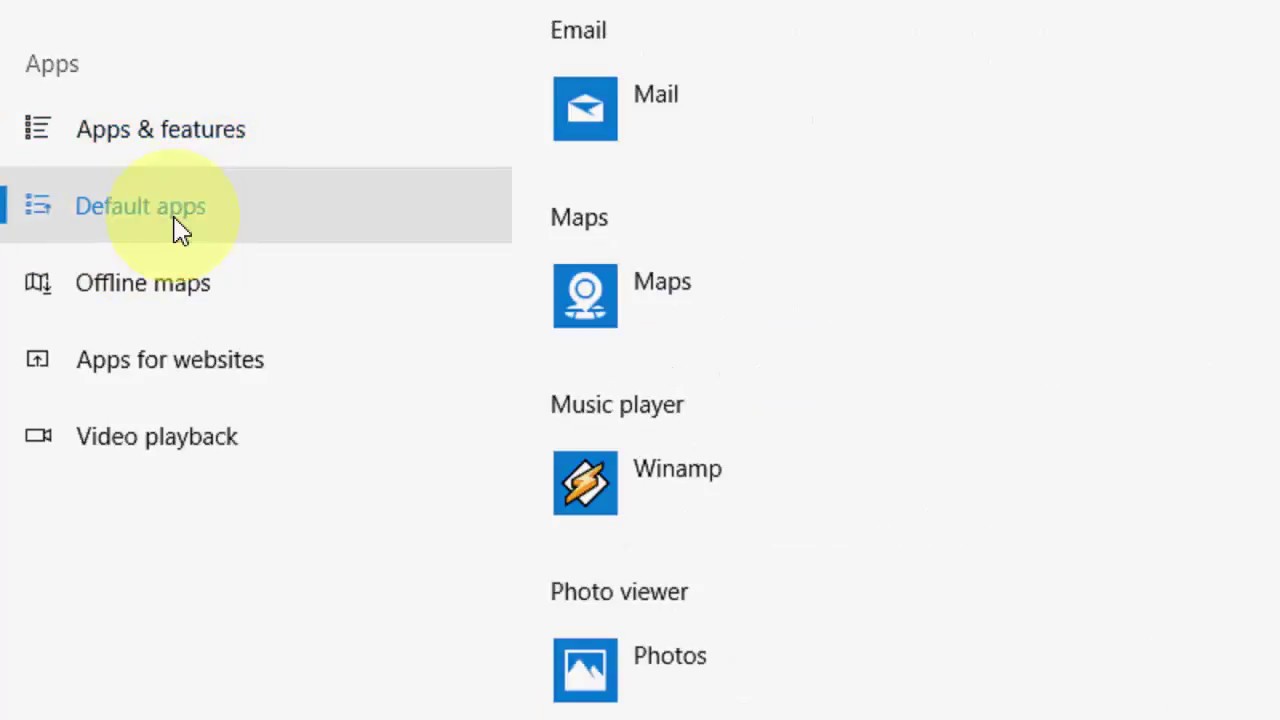Click the Mail app icon
Screen dimensions: 1280x720
[585, 108]
